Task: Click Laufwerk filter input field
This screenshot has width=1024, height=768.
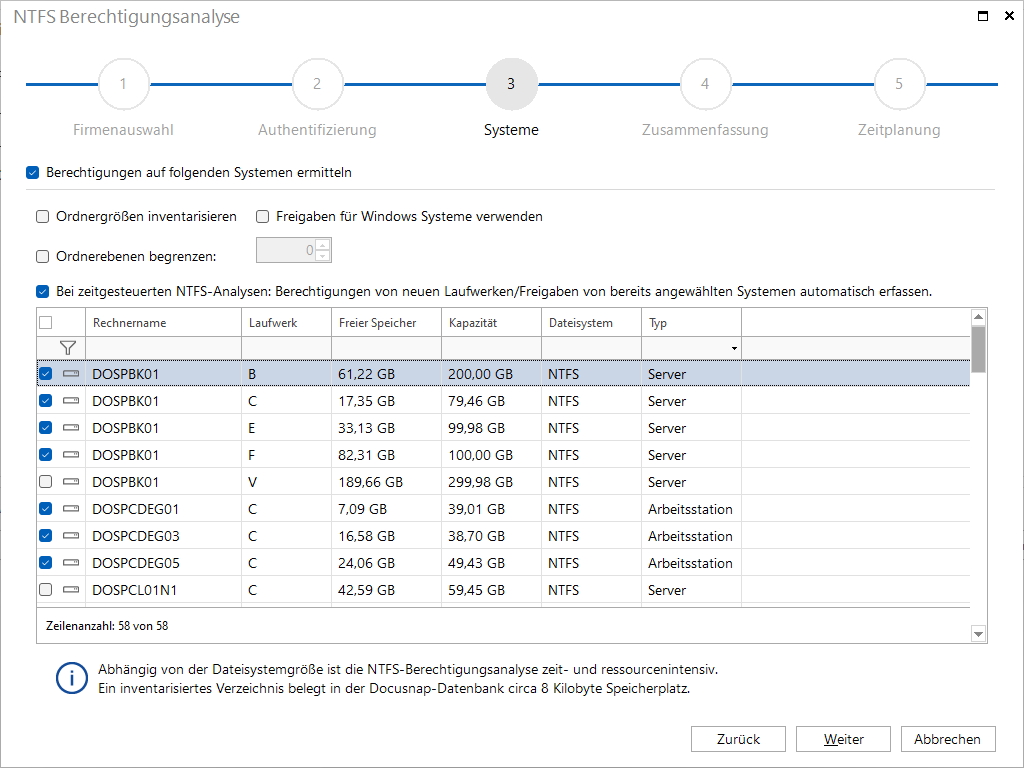Action: tap(287, 348)
